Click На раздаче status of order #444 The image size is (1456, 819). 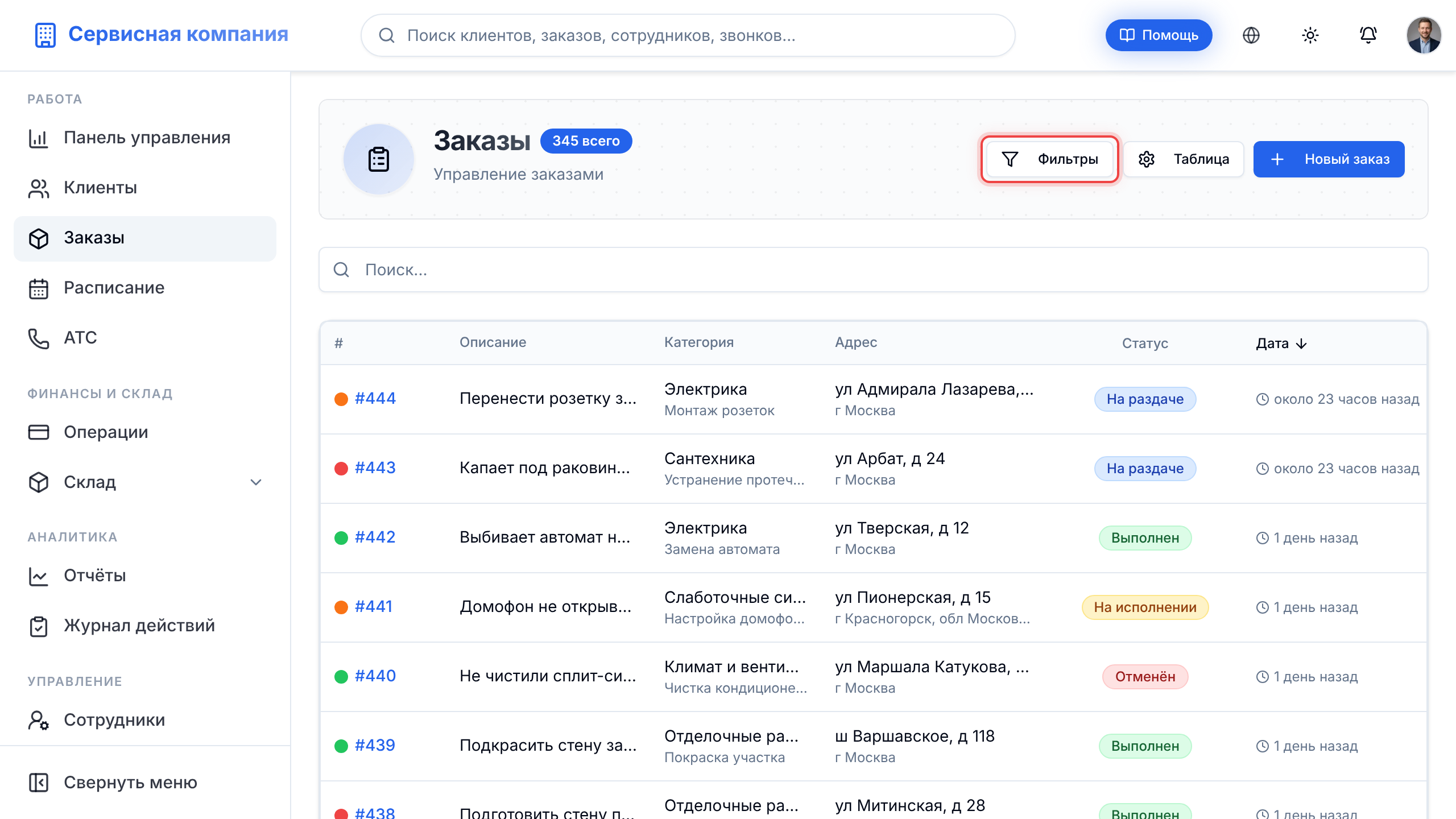(x=1145, y=399)
